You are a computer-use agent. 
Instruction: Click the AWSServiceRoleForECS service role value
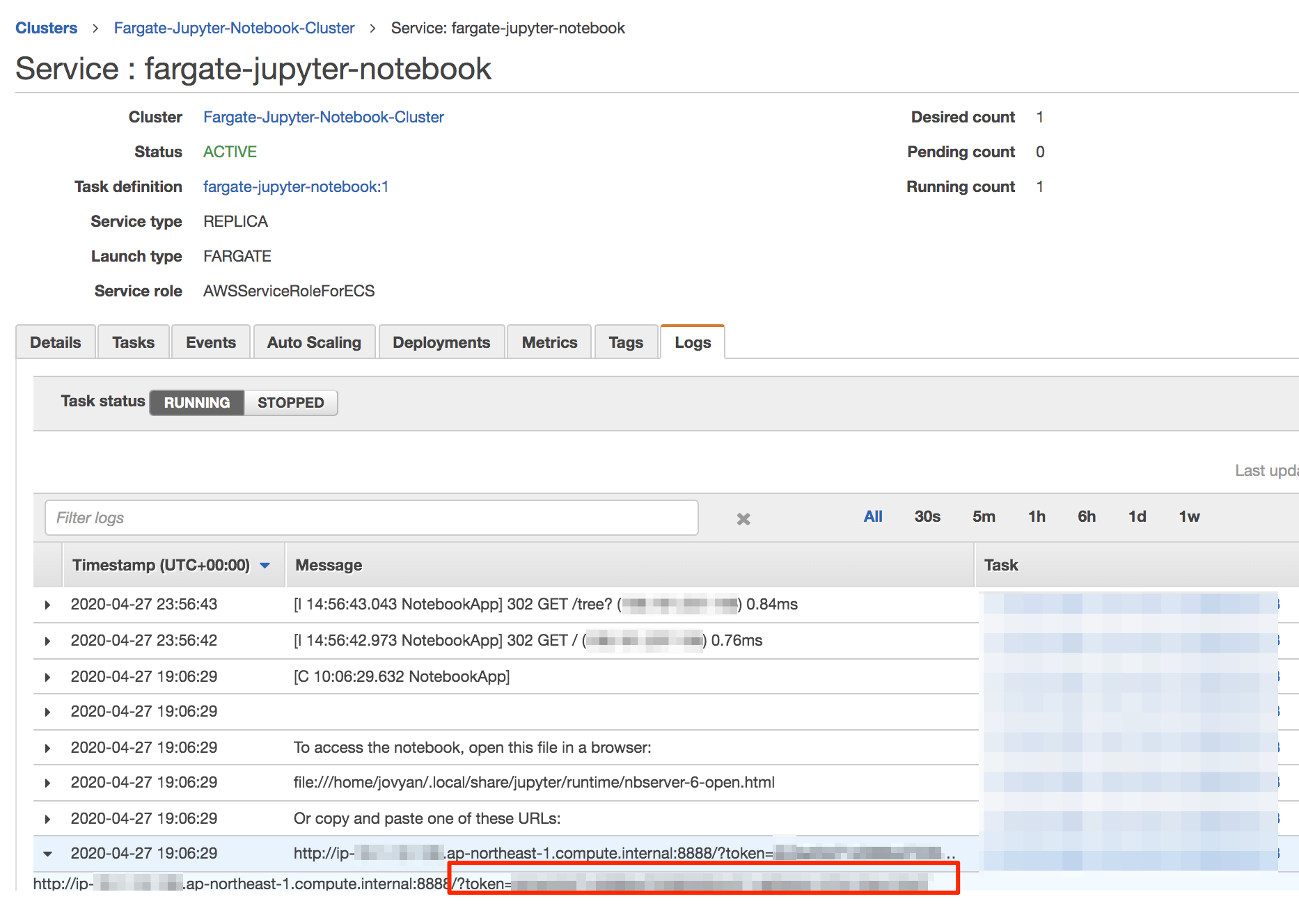point(289,291)
